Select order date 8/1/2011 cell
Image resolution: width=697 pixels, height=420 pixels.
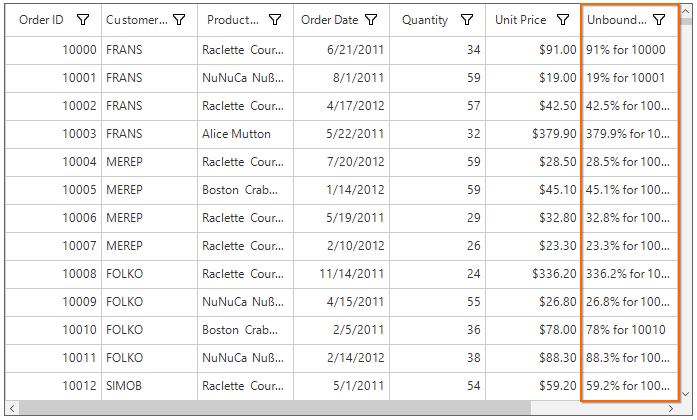pyautogui.click(x=341, y=78)
